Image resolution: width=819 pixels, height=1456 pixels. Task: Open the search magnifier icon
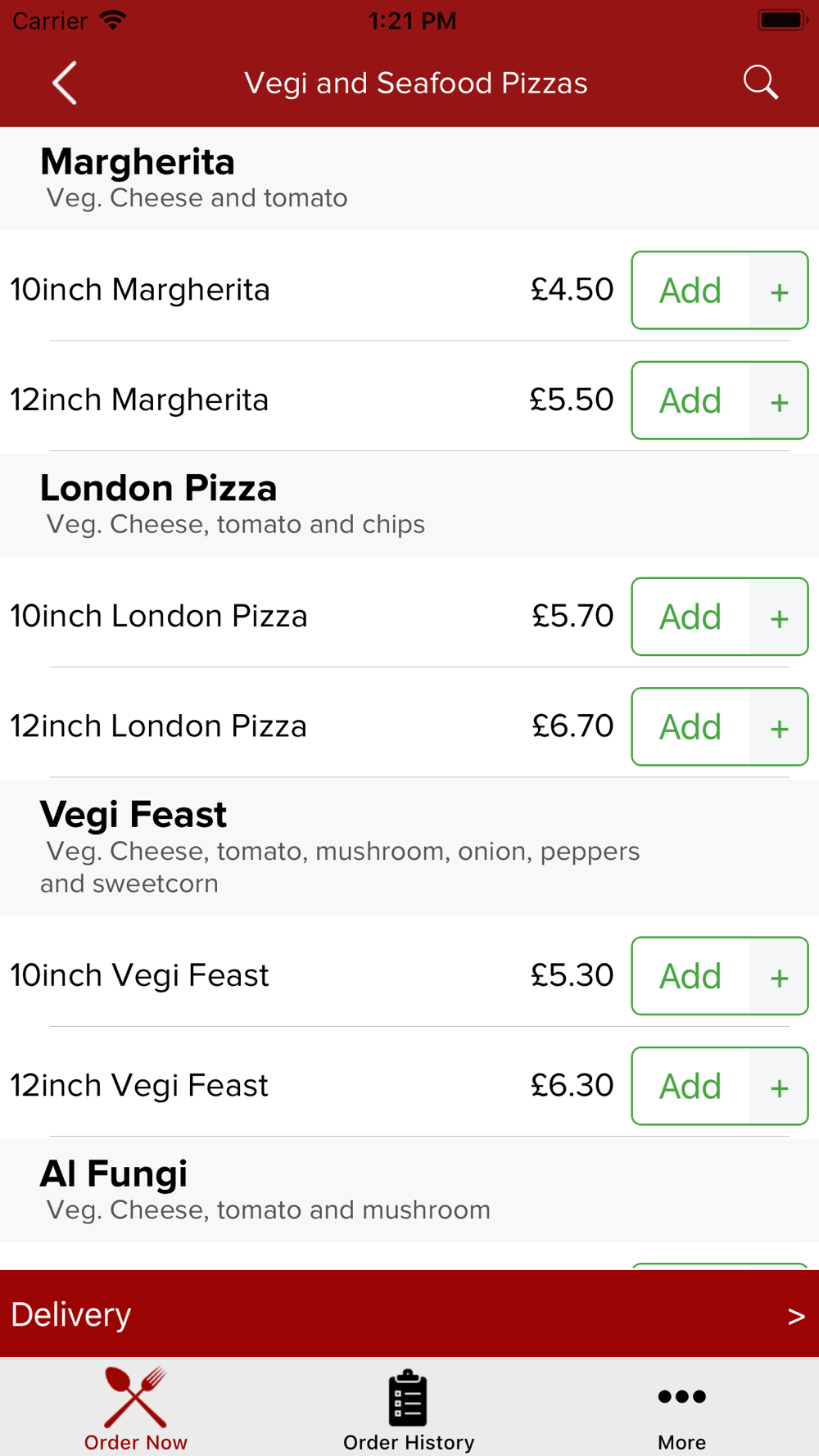[x=760, y=83]
